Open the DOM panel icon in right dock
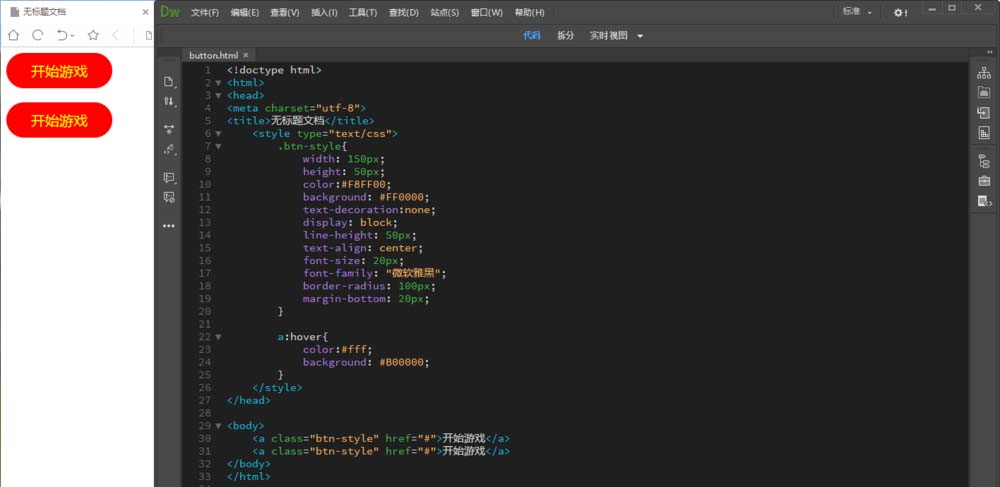 tap(984, 161)
